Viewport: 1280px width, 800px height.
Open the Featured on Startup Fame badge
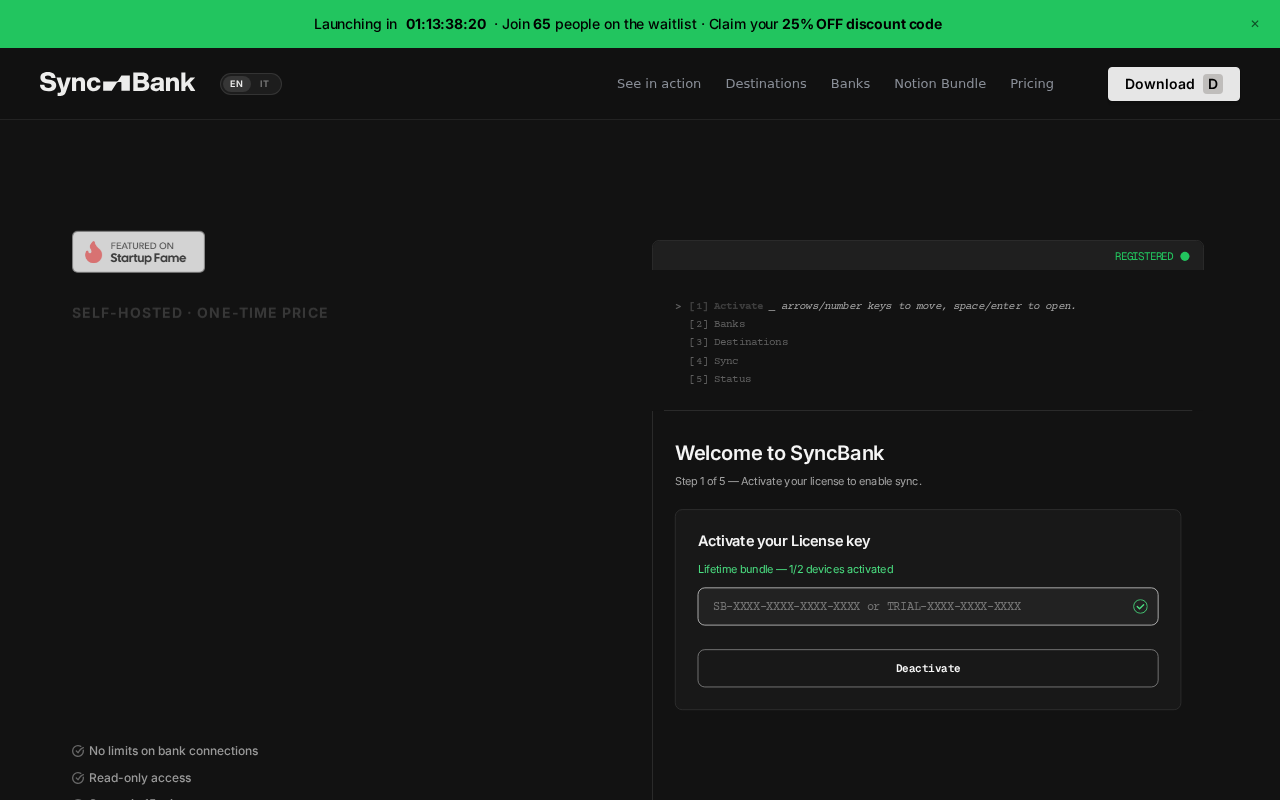138,252
